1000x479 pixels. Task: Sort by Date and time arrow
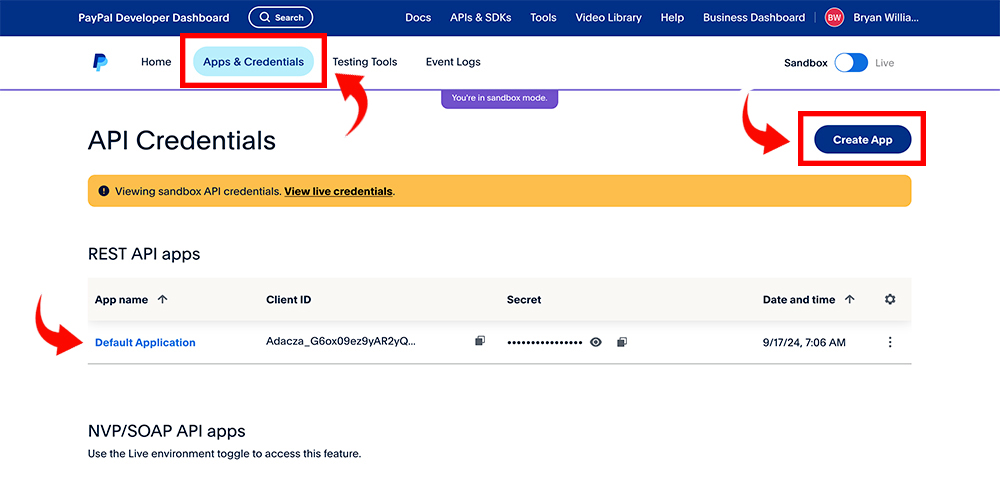tap(849, 299)
